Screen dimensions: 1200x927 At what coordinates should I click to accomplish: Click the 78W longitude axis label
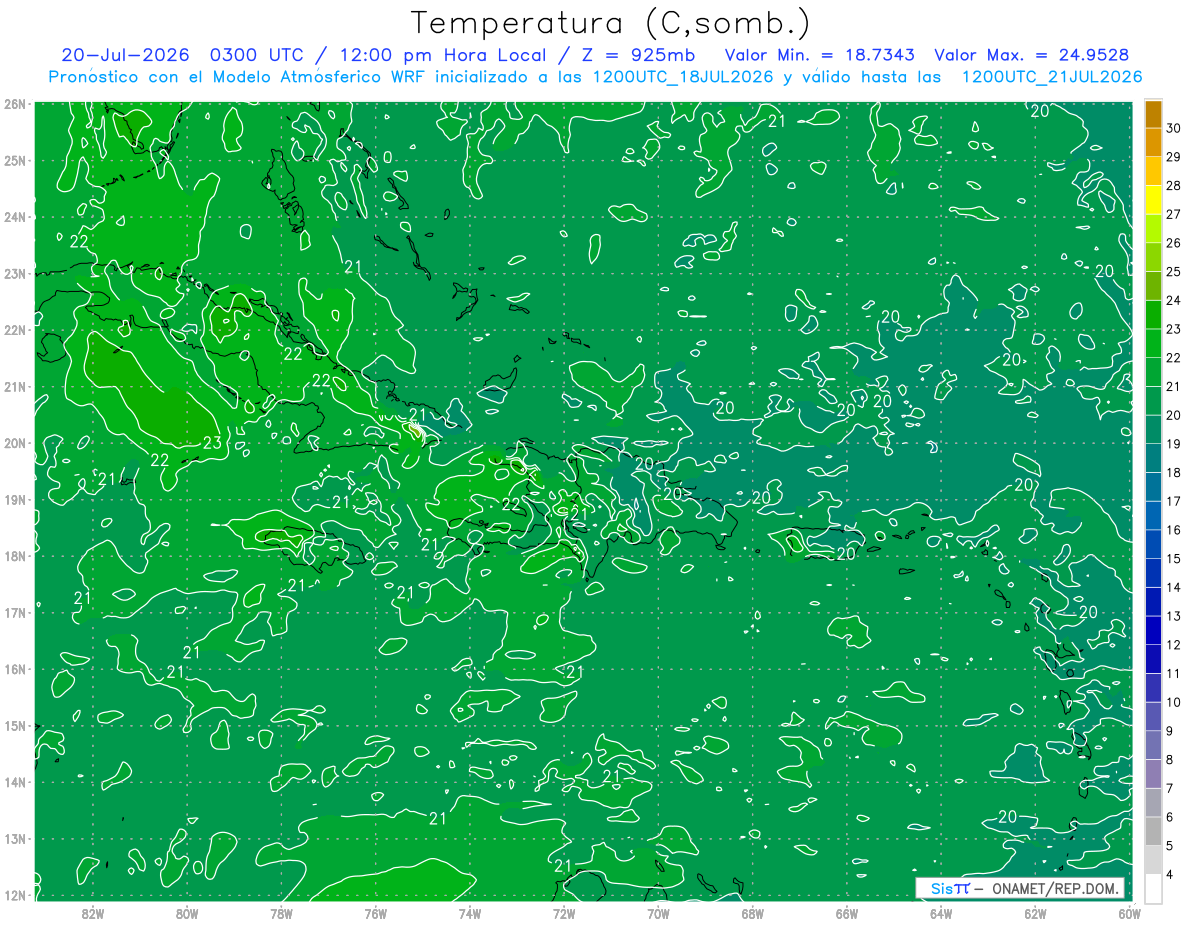(x=281, y=913)
